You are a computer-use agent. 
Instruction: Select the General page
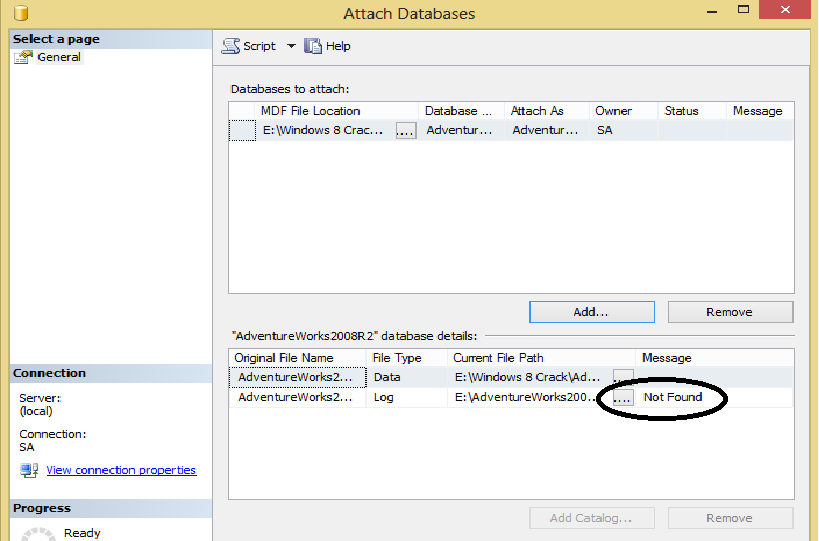(59, 57)
